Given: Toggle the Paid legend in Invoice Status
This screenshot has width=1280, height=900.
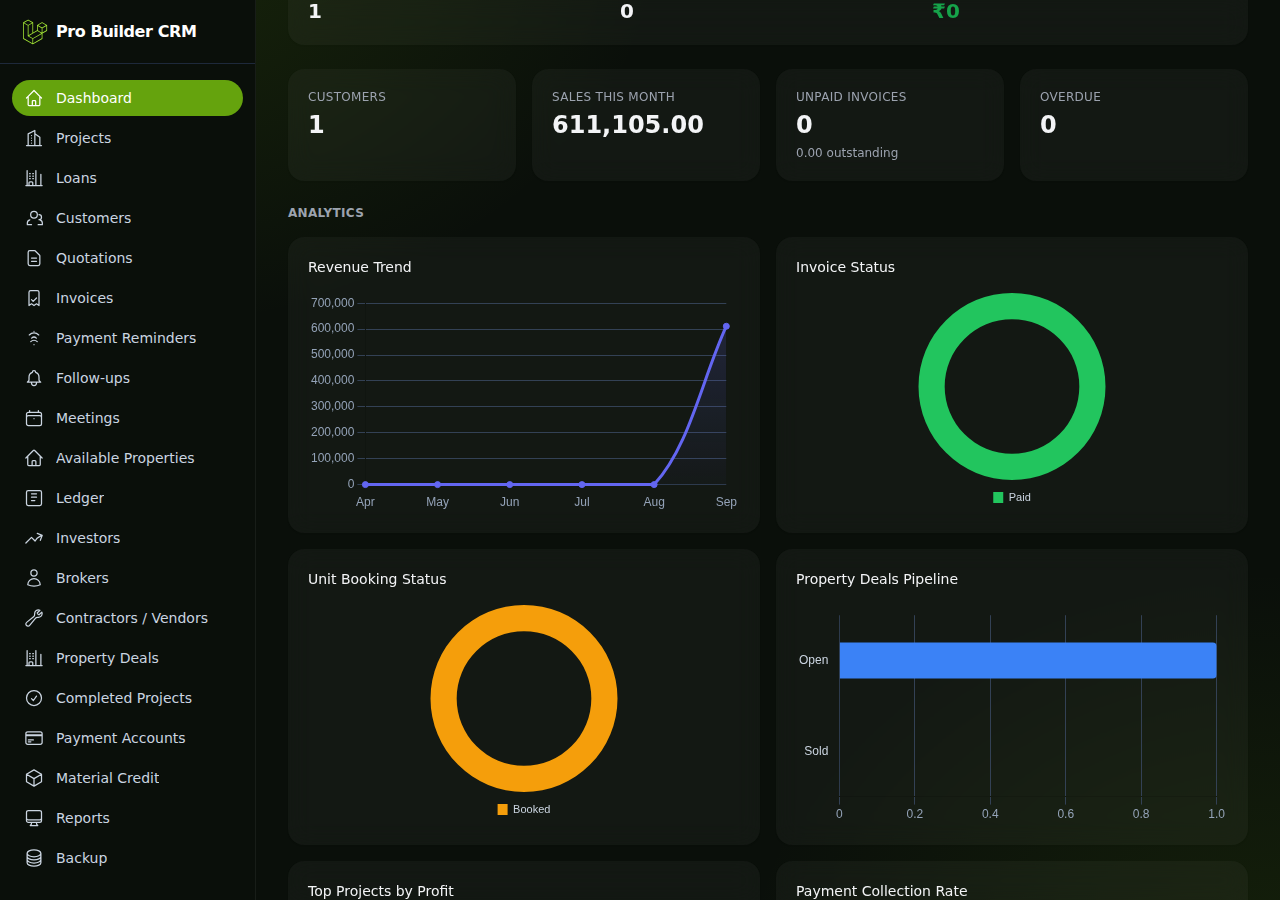Looking at the screenshot, I should [1011, 497].
